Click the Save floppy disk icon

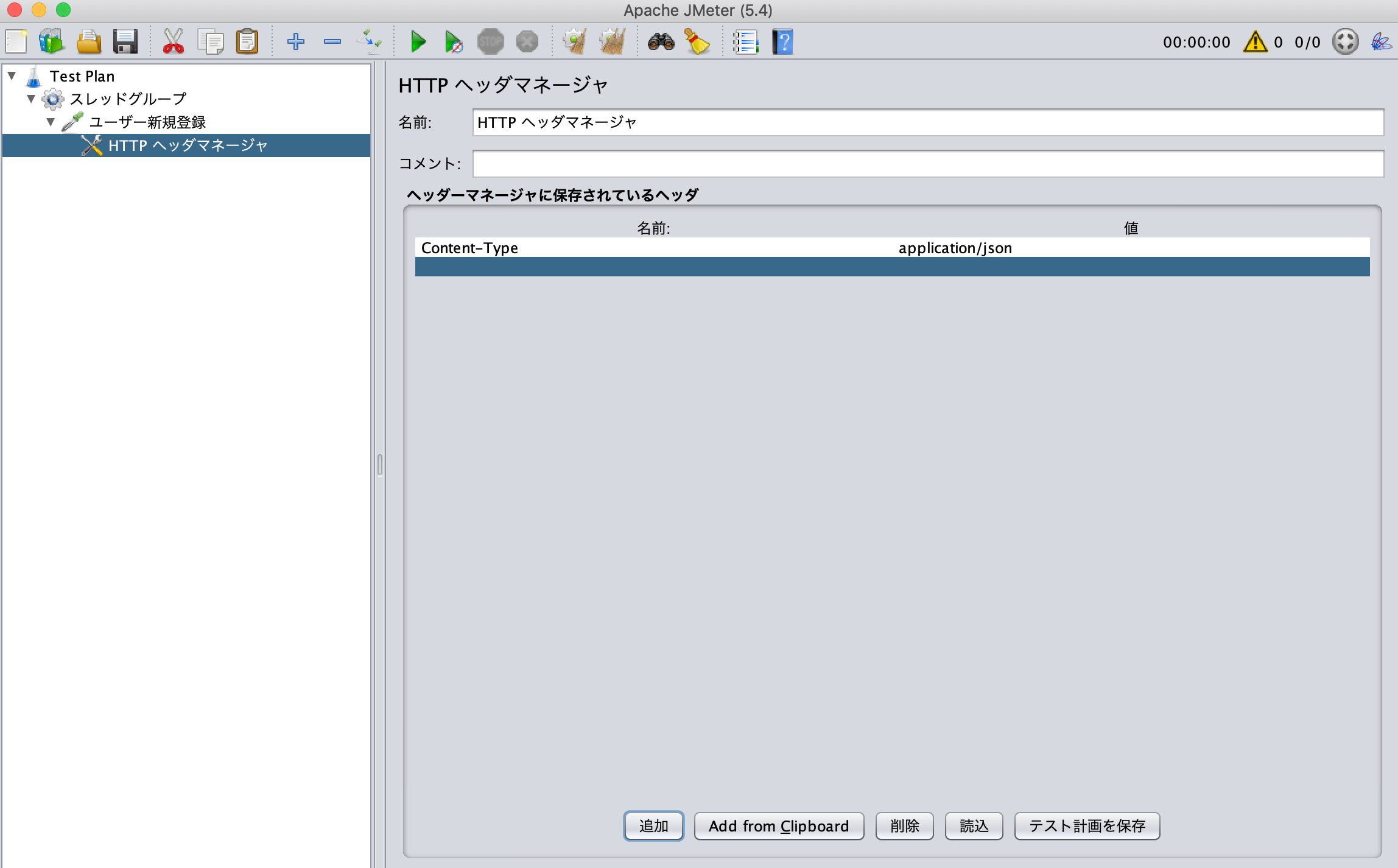point(125,42)
